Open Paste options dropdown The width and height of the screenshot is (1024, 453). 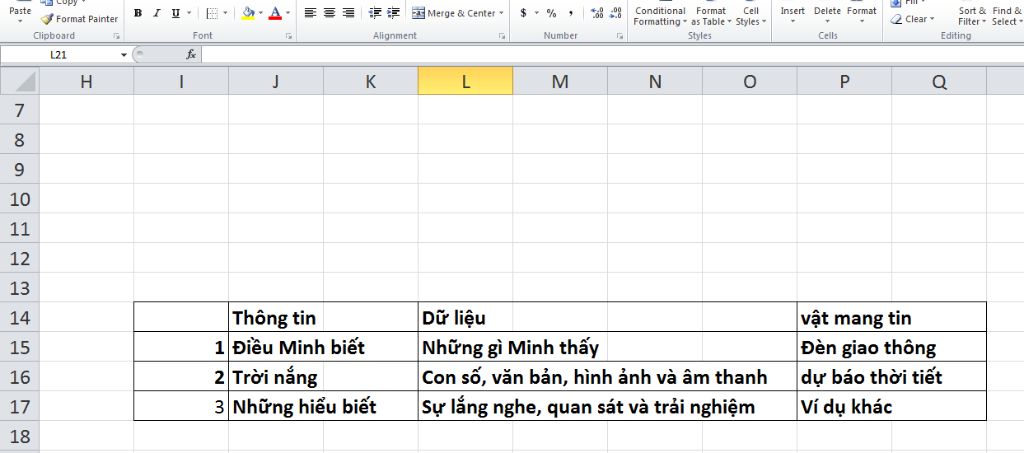pos(20,22)
